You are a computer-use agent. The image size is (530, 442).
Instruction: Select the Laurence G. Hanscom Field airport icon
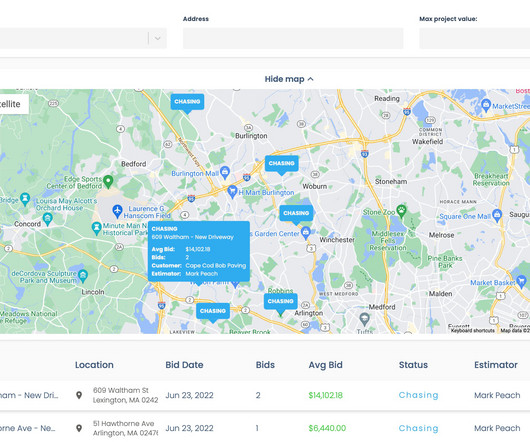[117, 211]
